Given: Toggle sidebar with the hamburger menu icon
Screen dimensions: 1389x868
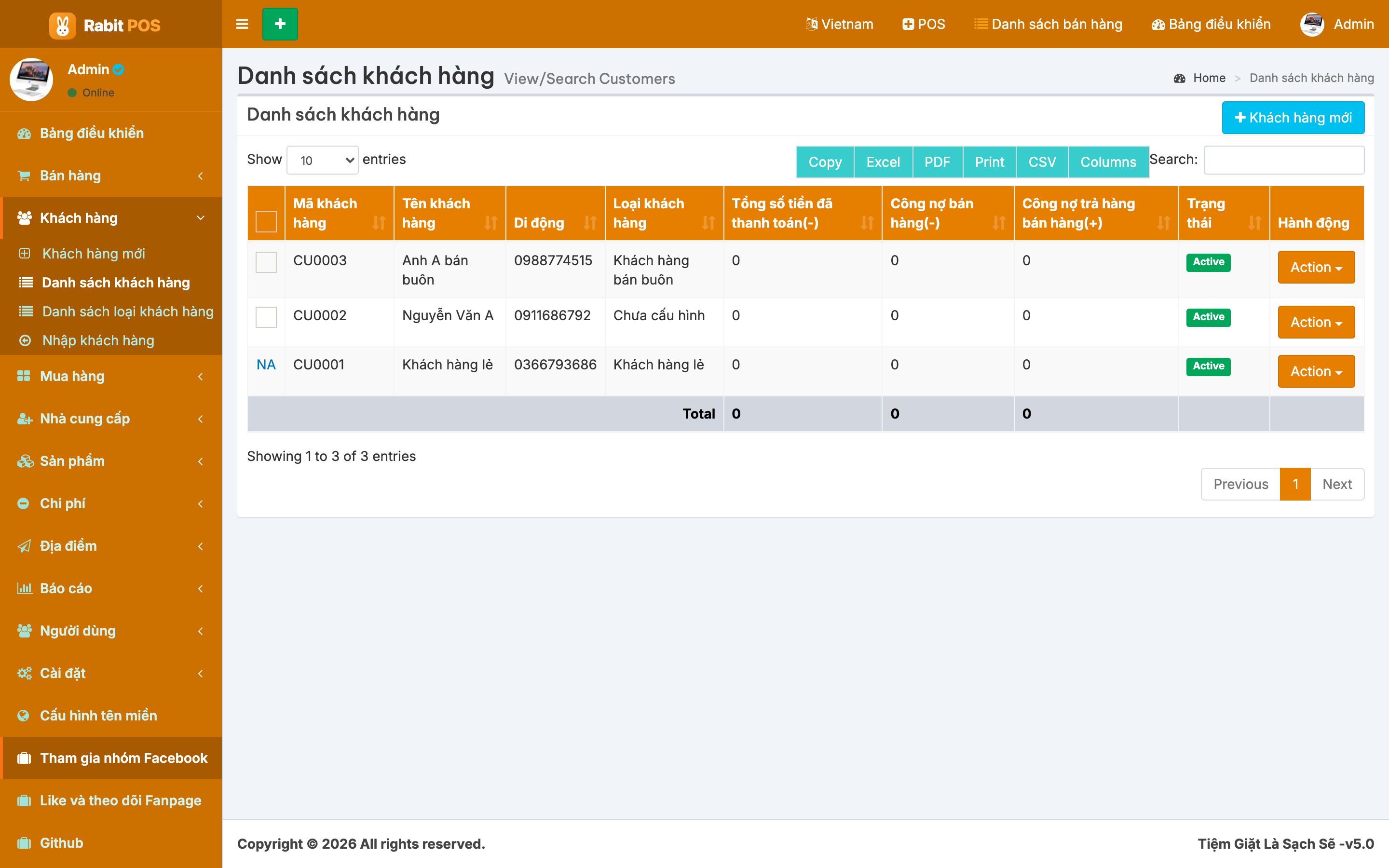Looking at the screenshot, I should click(x=242, y=24).
